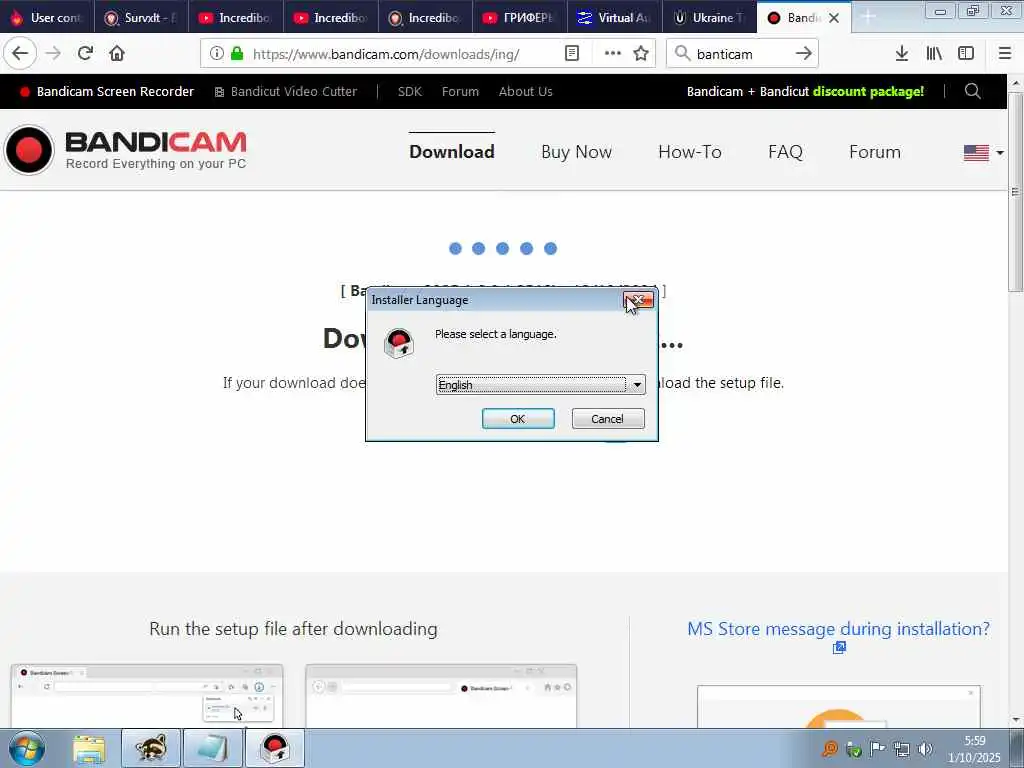Click the network tray icon
This screenshot has height=768, width=1024.
902,749
